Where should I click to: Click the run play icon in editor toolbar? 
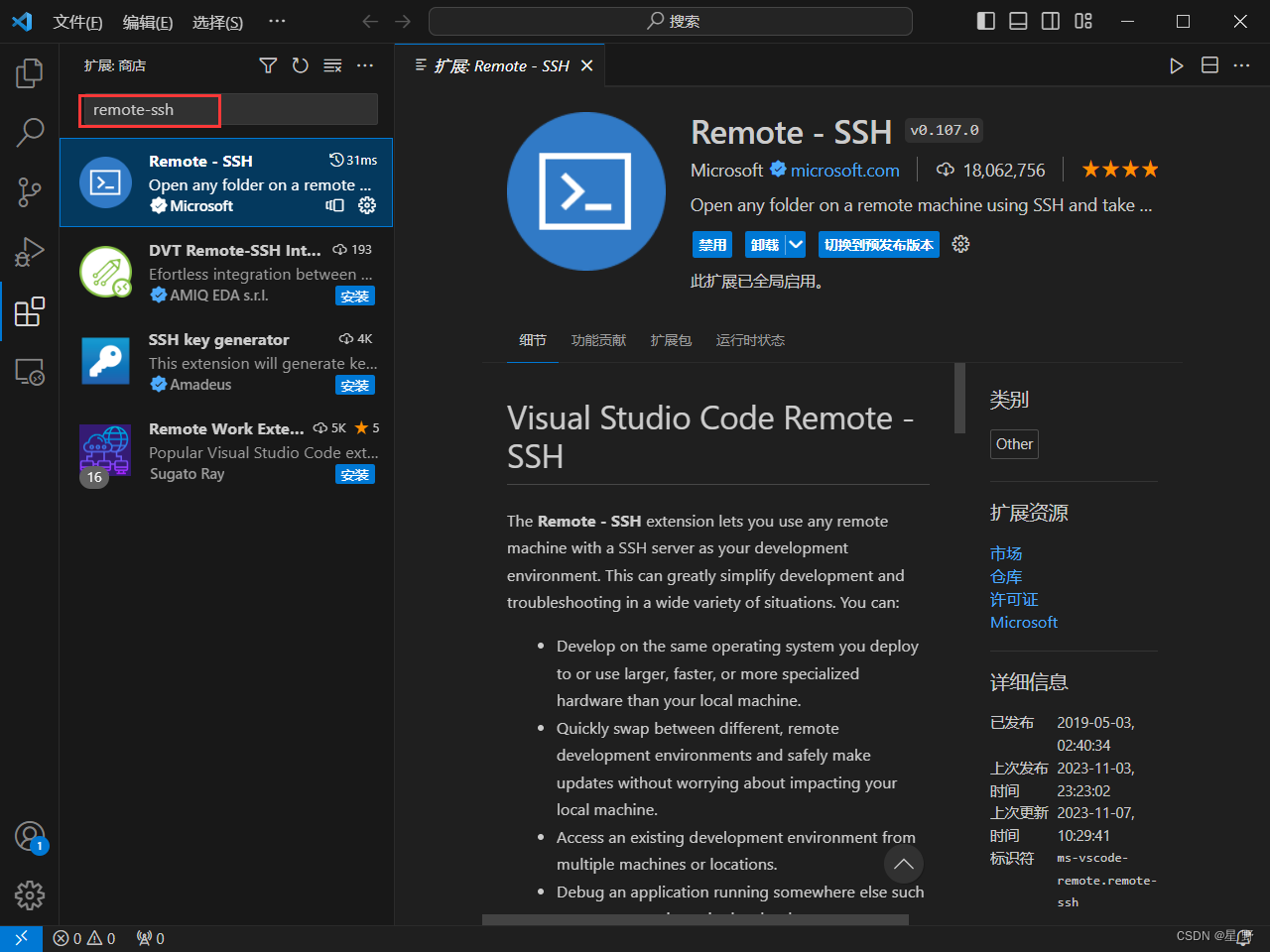pos(1177,65)
